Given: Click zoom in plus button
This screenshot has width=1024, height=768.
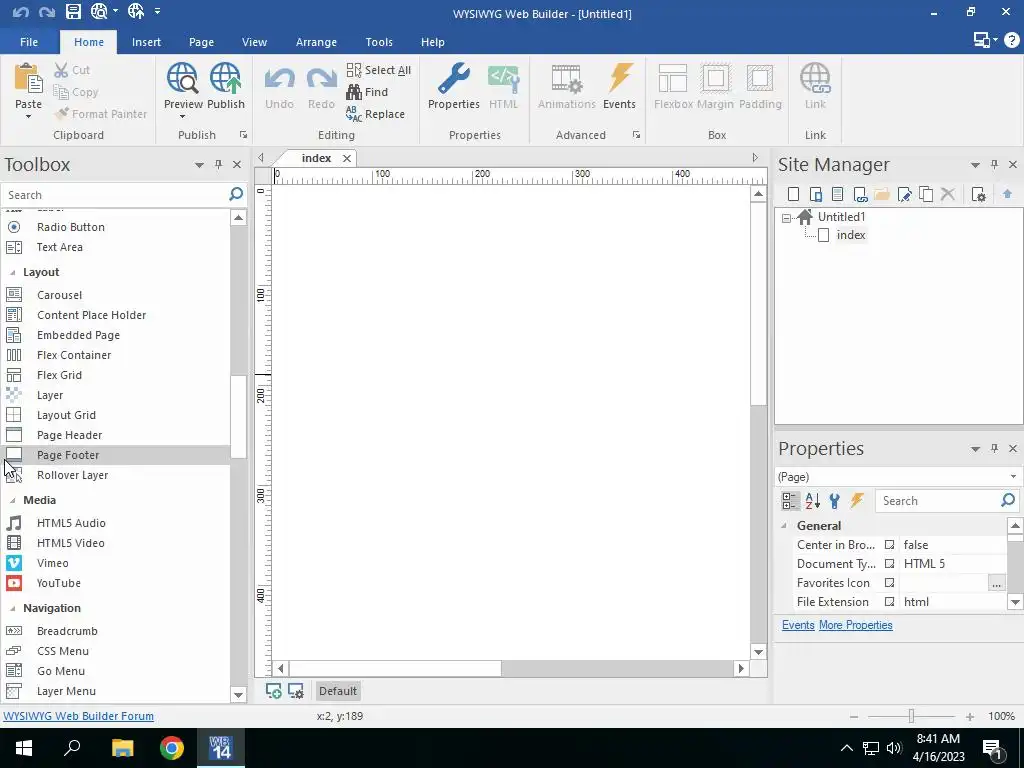Looking at the screenshot, I should coord(970,716).
